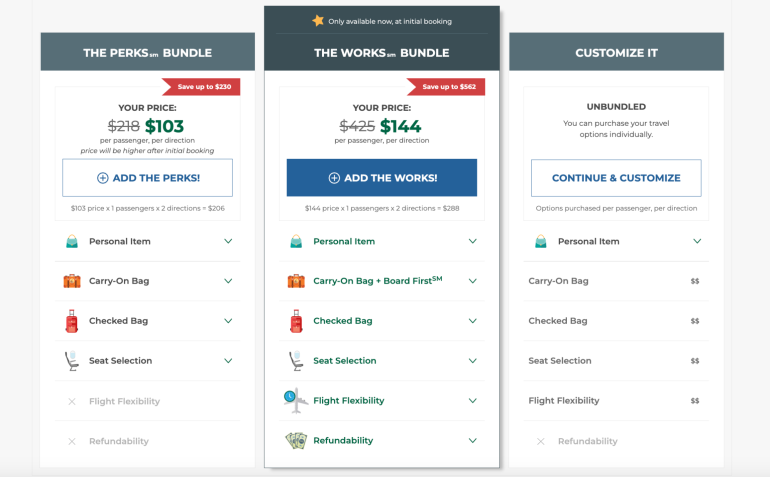Select The Works Bundle header
770x477 pixels.
[x=381, y=53]
